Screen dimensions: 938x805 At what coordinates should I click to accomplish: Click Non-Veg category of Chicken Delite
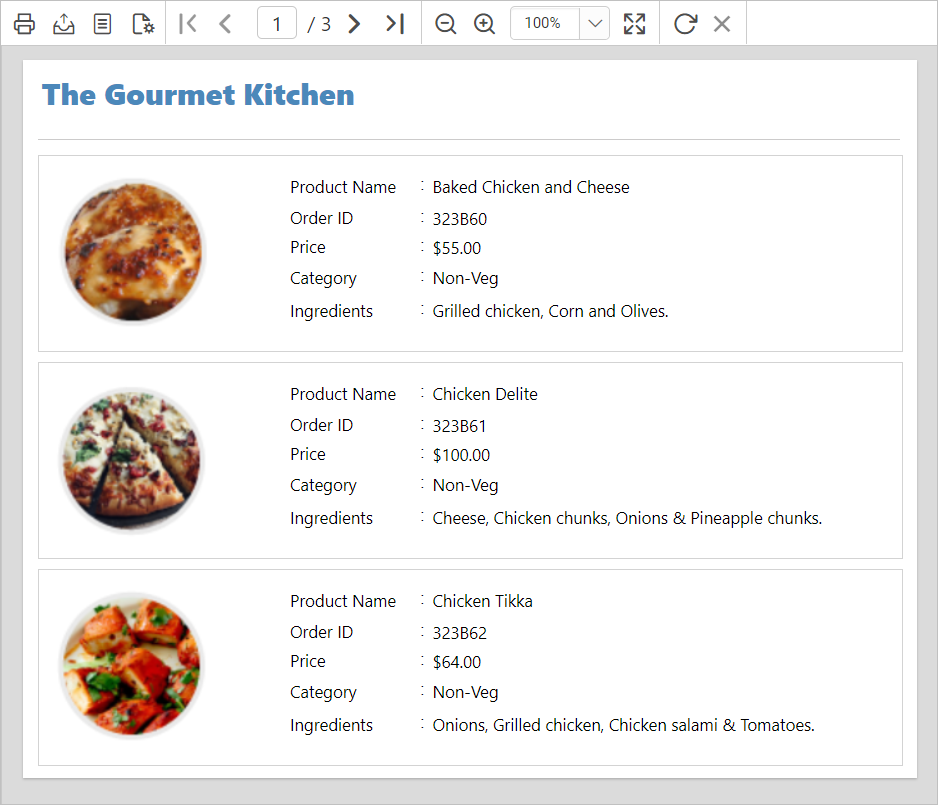465,485
